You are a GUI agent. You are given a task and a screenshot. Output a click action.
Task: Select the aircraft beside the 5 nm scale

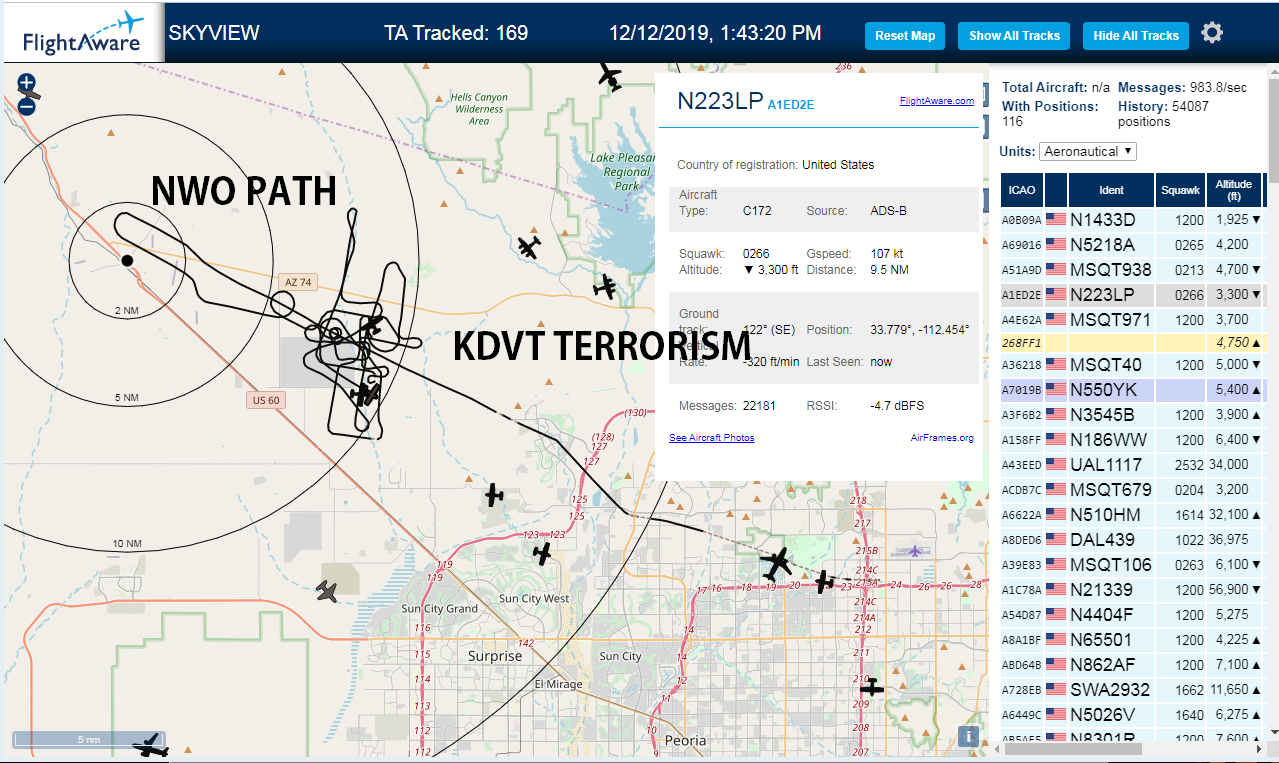(x=151, y=745)
